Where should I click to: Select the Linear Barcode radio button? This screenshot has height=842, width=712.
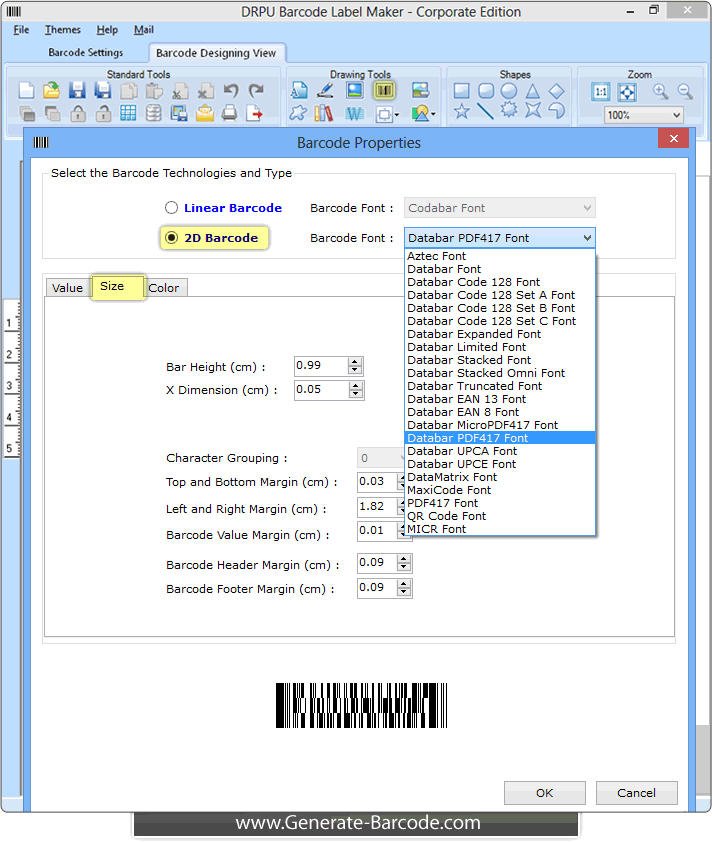click(x=172, y=208)
